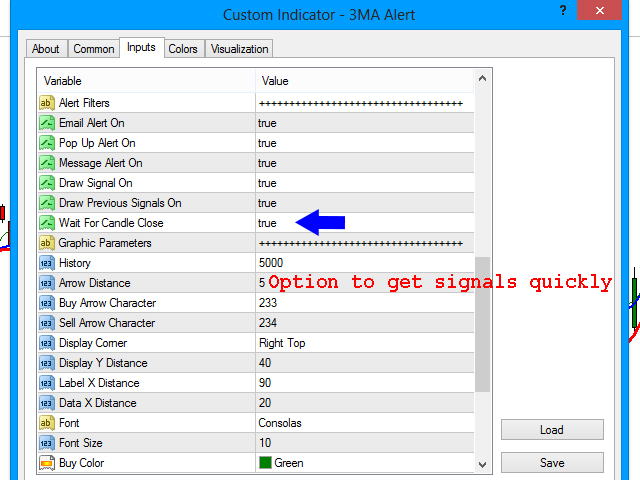The width and height of the screenshot is (640, 480).
Task: Open the dialog help question mark
Action: [563, 10]
